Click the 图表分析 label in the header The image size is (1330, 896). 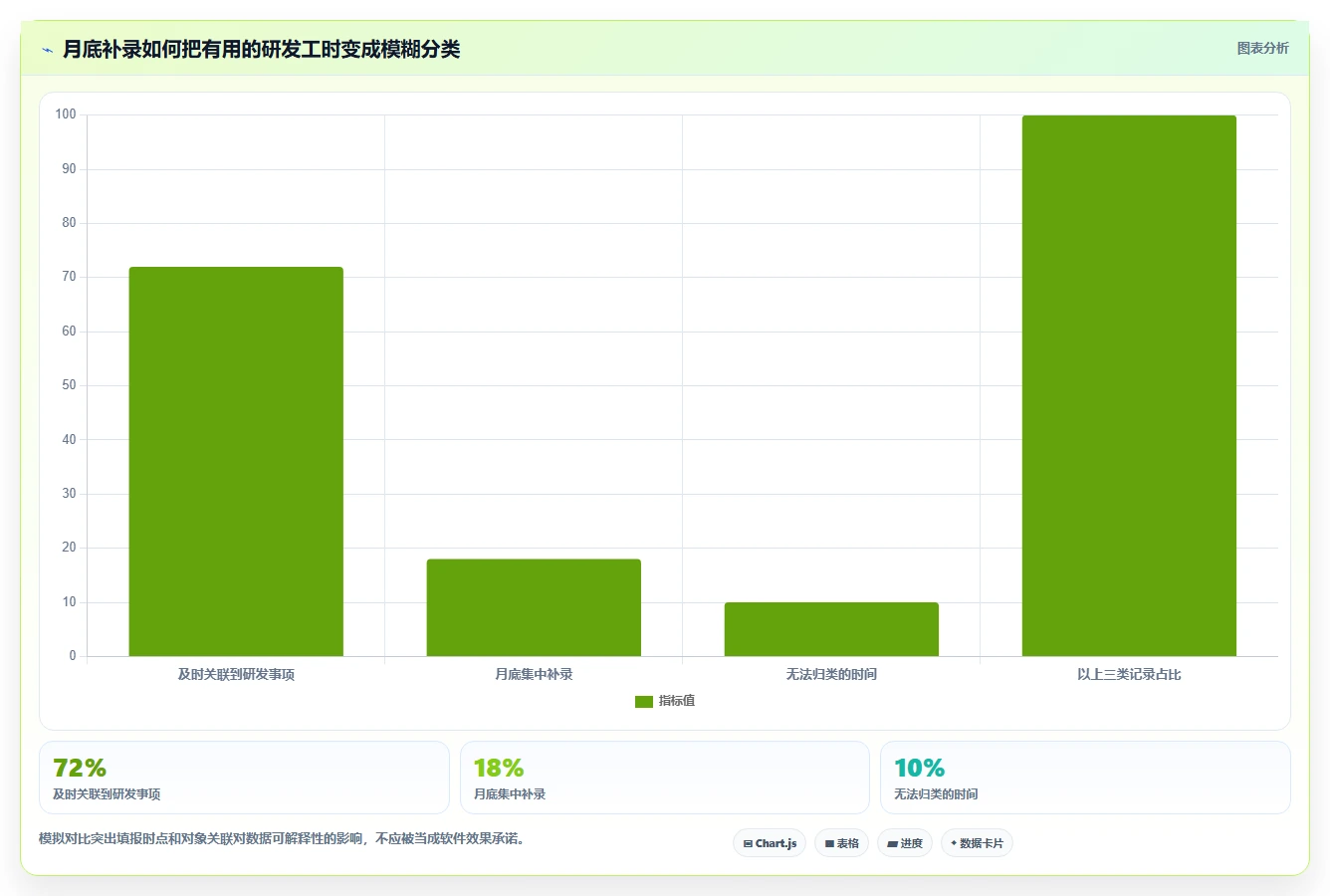pos(1262,48)
